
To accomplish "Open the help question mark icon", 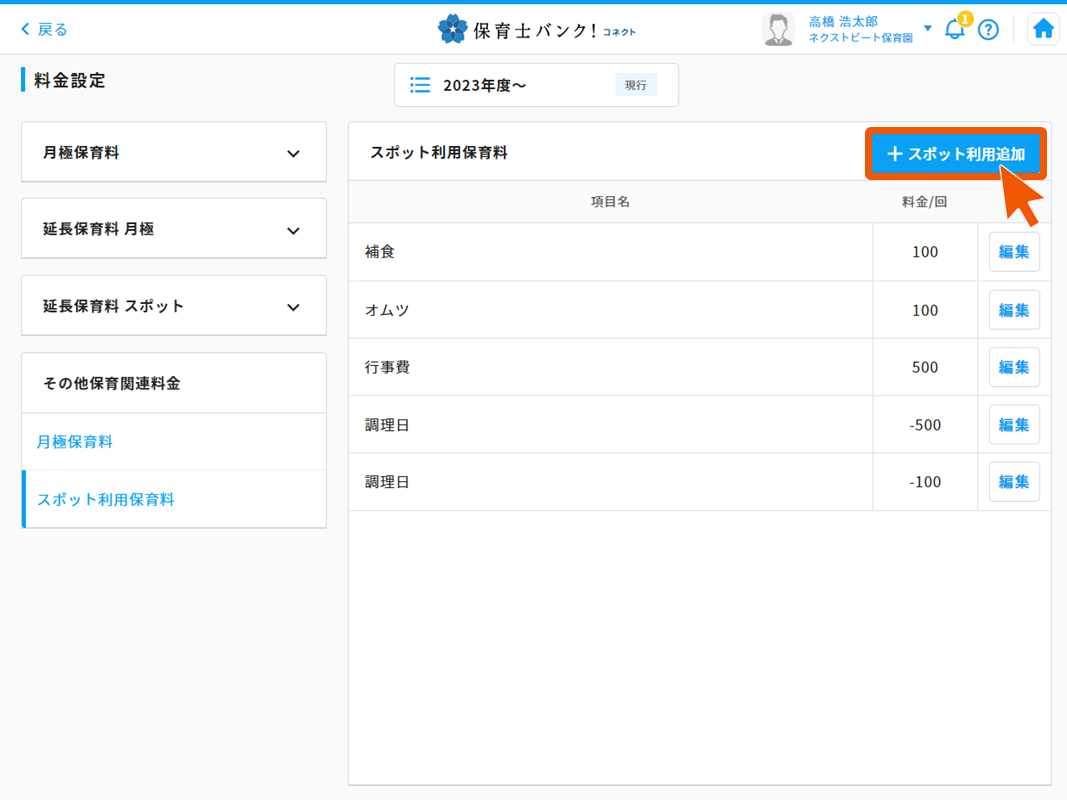I will point(988,30).
